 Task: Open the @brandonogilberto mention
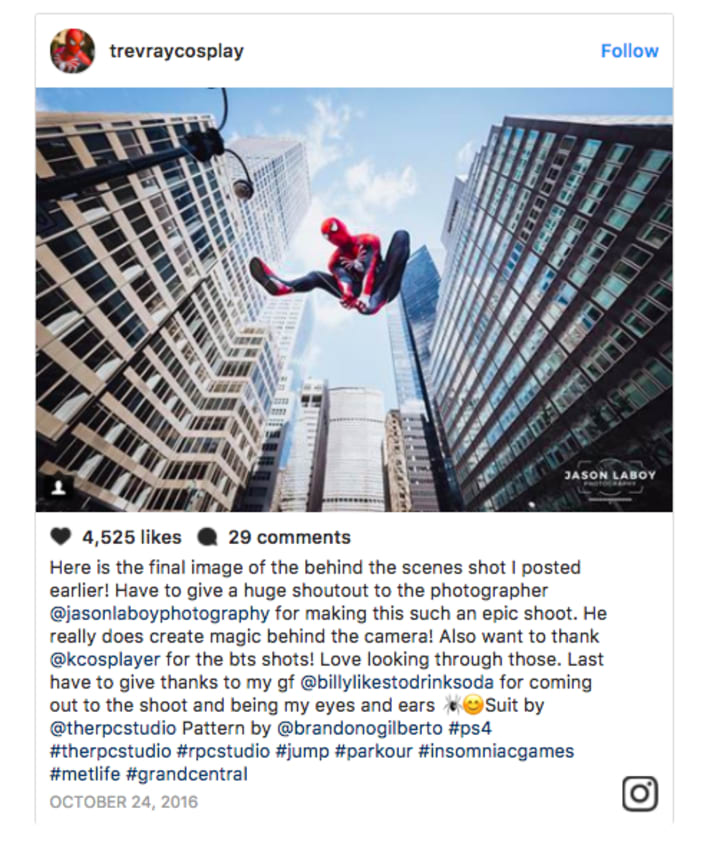(x=359, y=728)
